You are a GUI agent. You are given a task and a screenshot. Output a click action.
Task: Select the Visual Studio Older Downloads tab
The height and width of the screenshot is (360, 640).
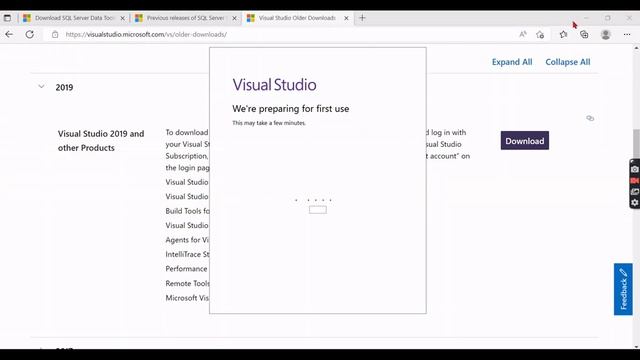tap(297, 18)
